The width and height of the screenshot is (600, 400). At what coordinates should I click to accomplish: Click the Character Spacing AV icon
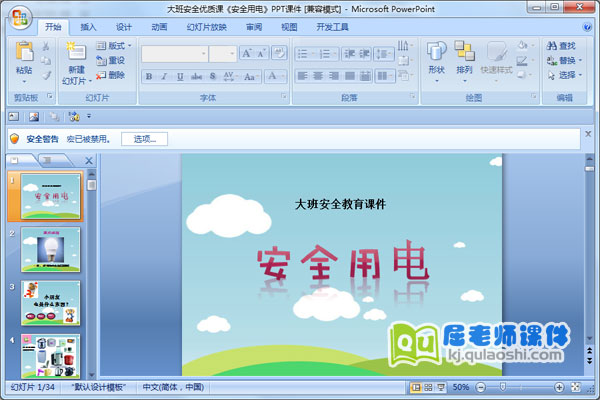(229, 76)
